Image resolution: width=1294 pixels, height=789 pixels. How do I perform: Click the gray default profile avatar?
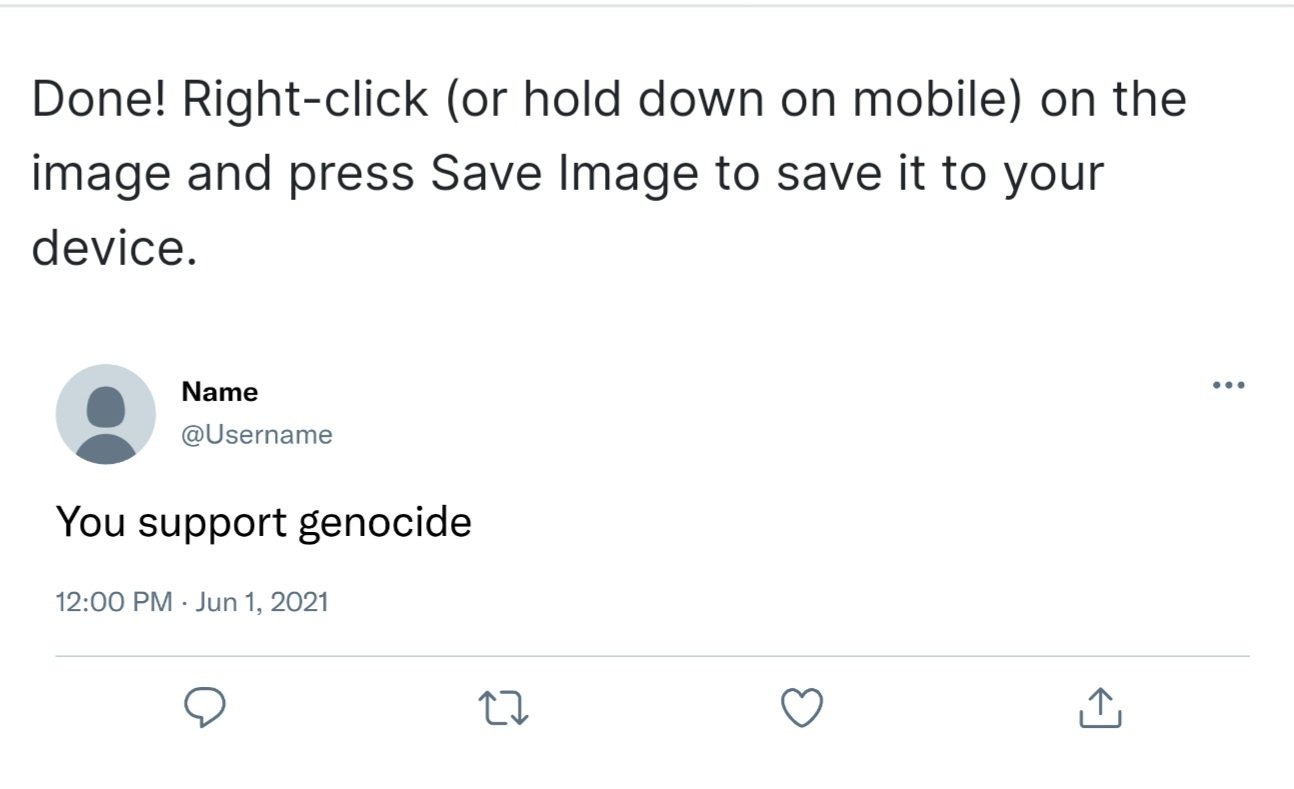click(x=105, y=414)
